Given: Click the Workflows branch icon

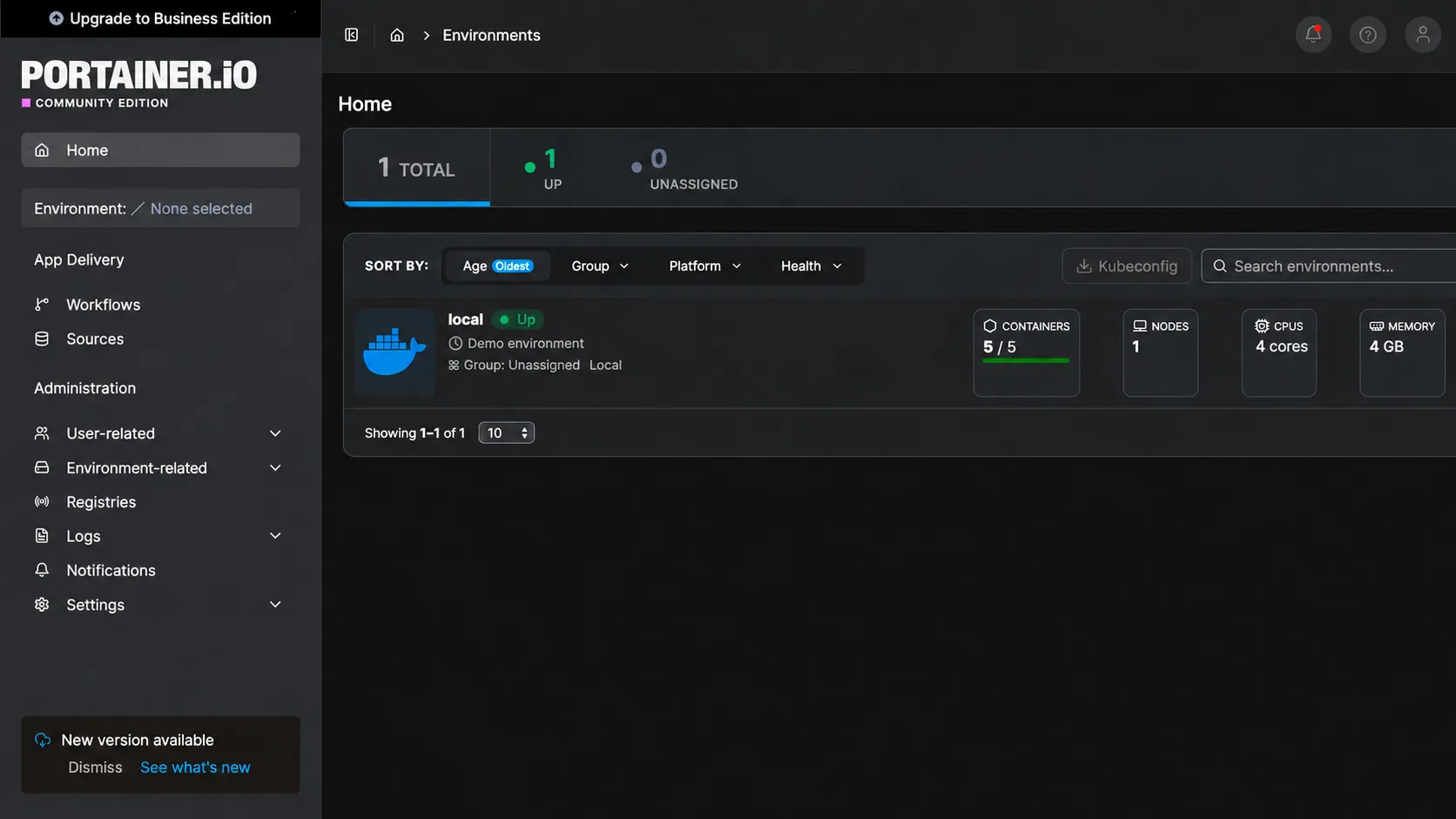Looking at the screenshot, I should click(42, 305).
